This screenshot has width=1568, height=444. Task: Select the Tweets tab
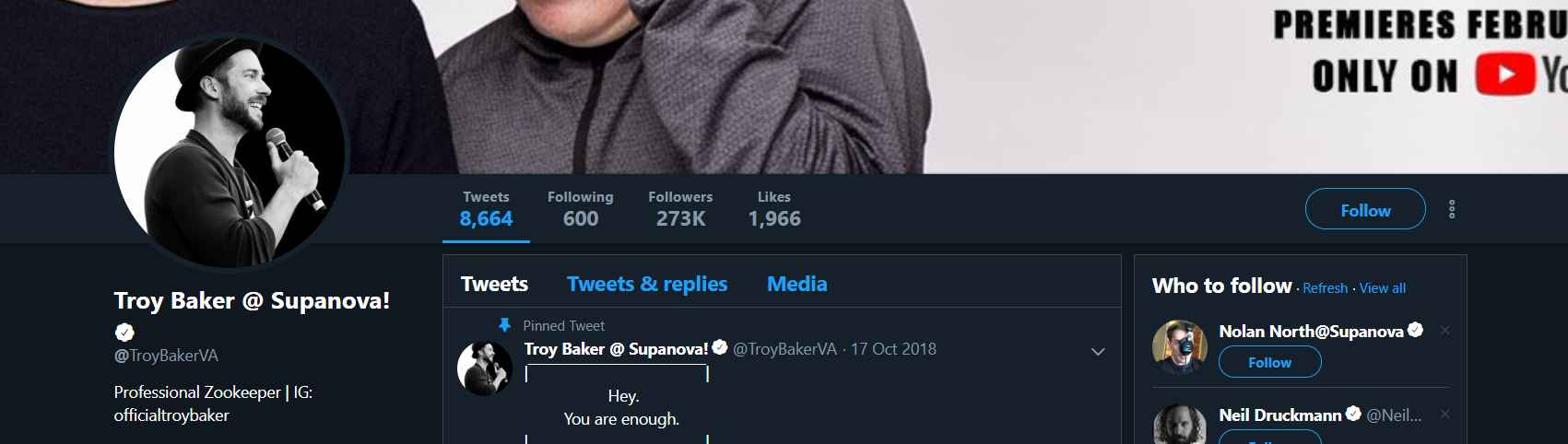[x=495, y=284]
